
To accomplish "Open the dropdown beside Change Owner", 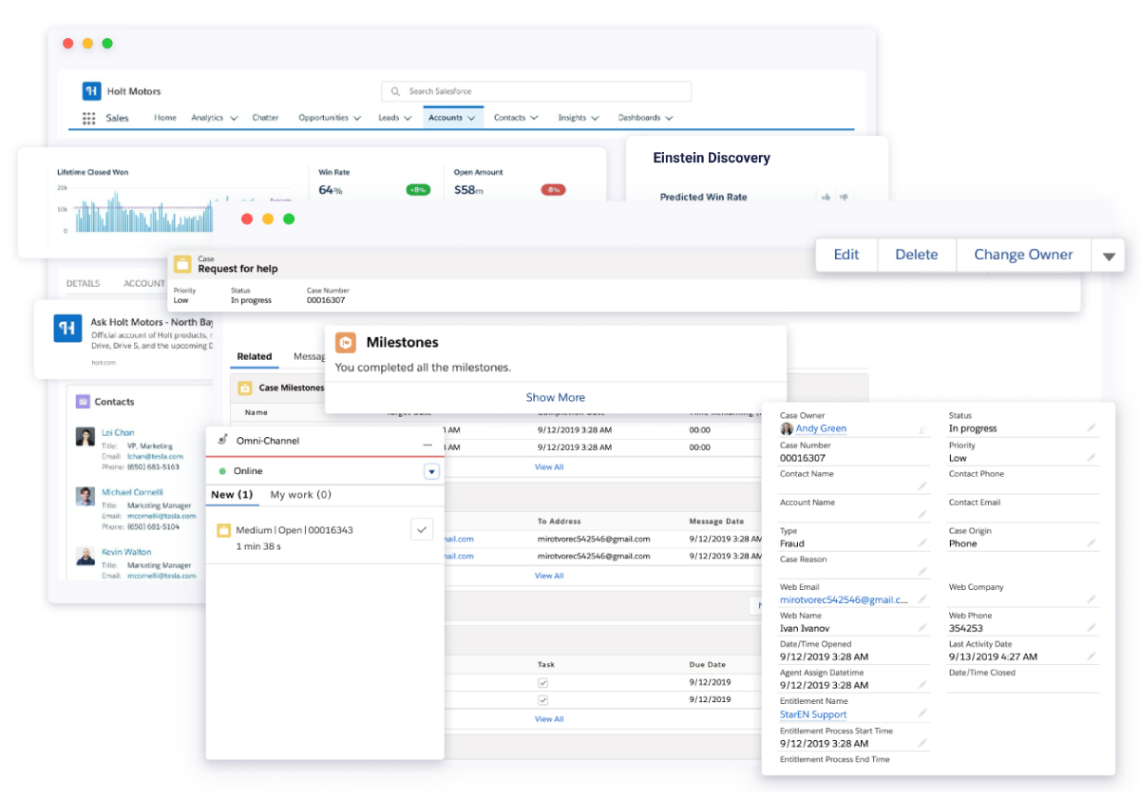I will point(1108,255).
